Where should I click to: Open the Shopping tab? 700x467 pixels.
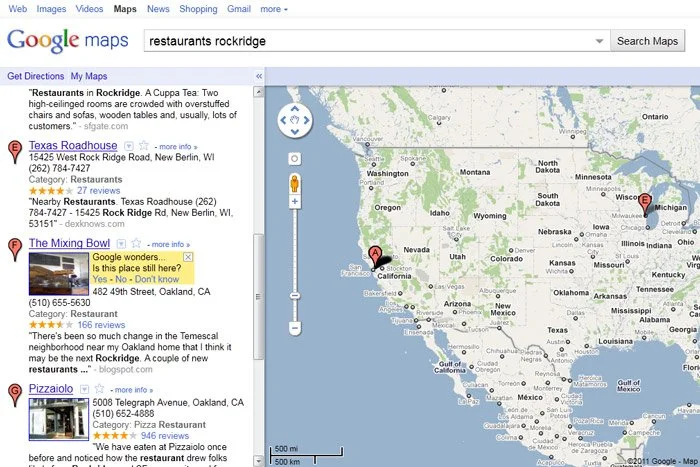[x=198, y=9]
